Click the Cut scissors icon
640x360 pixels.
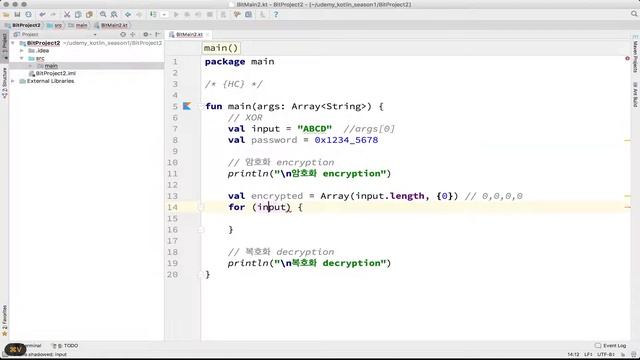point(67,15)
